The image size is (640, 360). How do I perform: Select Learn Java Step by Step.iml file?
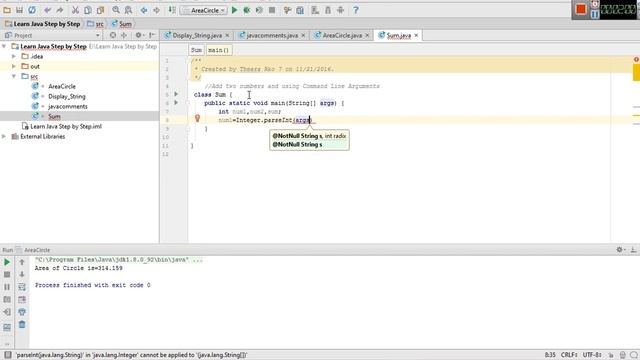66,126
